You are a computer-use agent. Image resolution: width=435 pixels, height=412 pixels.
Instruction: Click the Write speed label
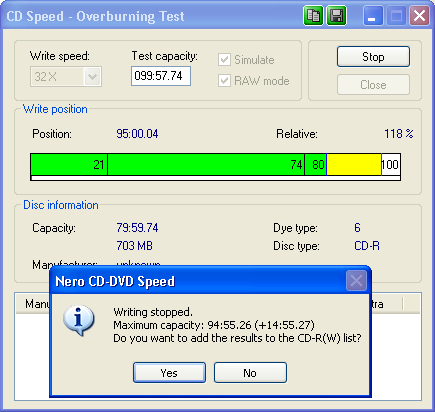pyautogui.click(x=60, y=56)
